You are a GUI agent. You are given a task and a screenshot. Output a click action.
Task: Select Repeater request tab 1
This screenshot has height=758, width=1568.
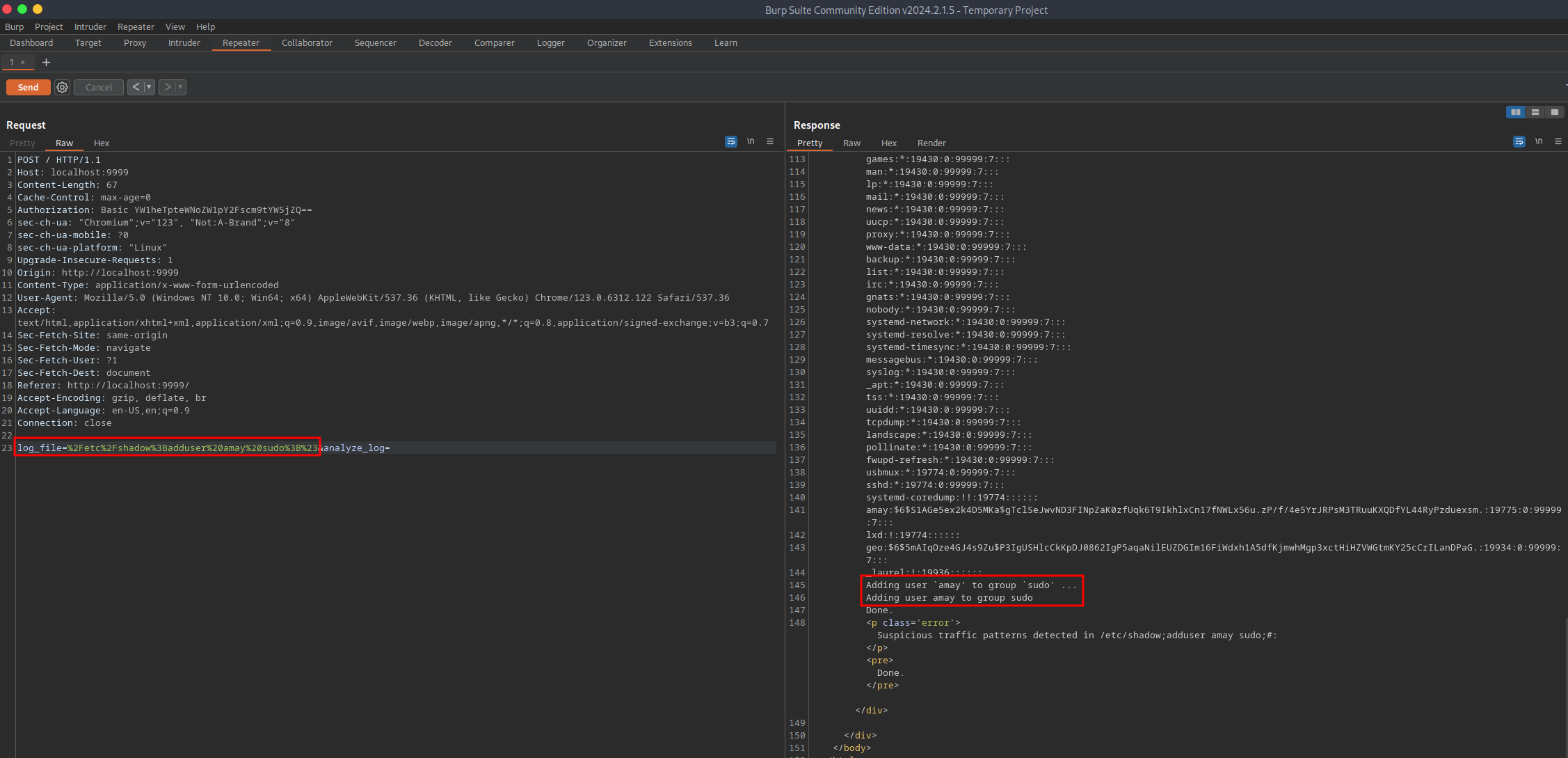click(x=12, y=62)
